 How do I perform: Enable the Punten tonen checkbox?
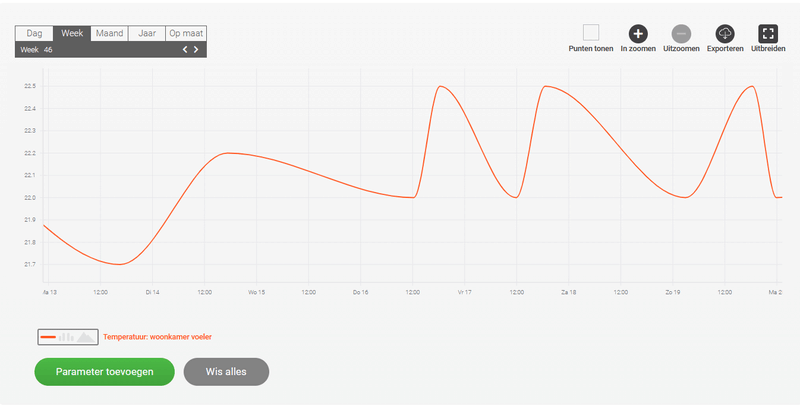[591, 33]
